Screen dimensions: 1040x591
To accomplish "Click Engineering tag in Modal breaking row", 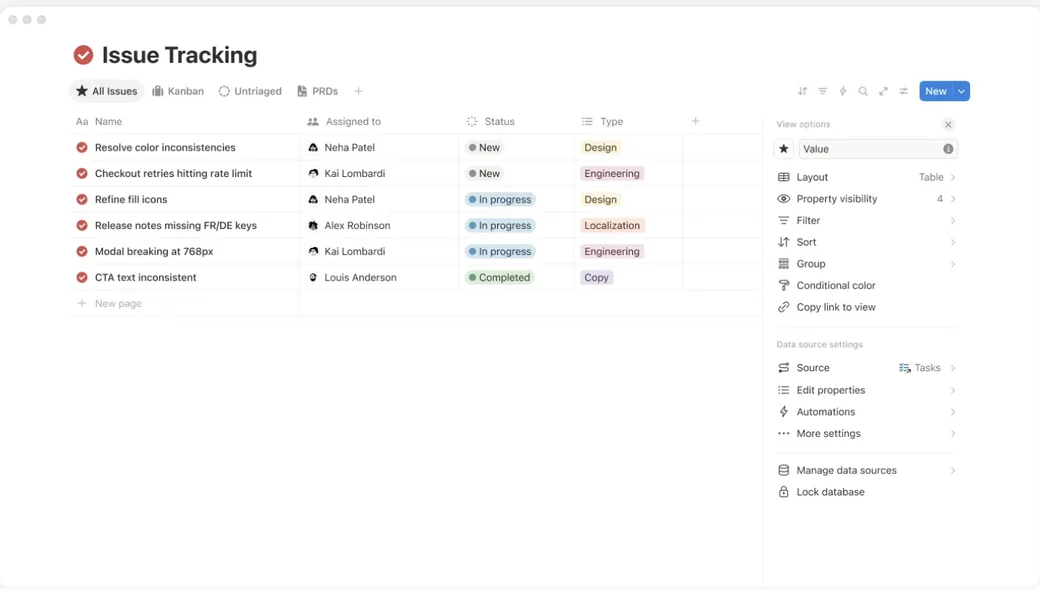I will tap(612, 251).
